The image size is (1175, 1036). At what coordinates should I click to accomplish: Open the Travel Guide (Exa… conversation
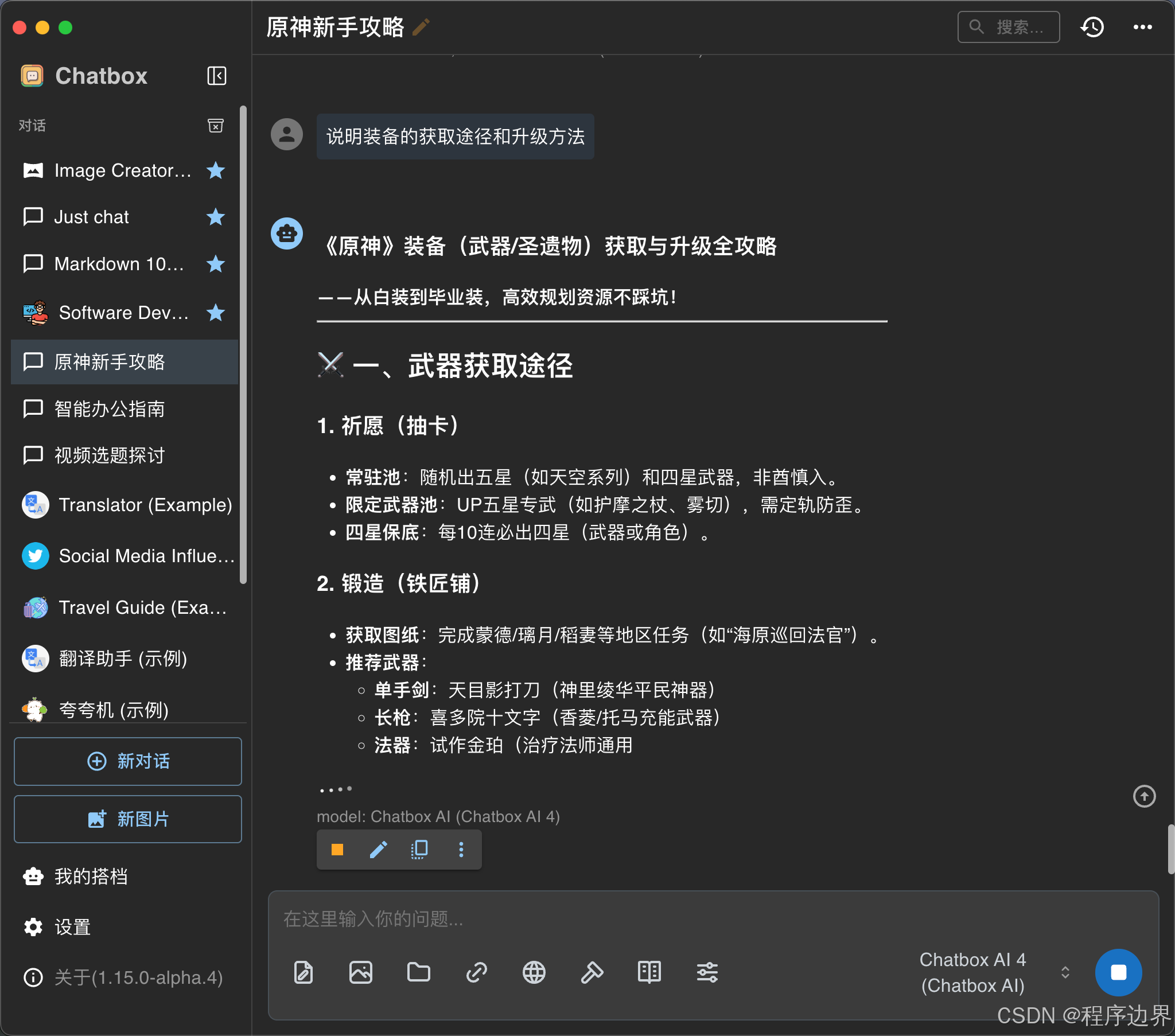pos(124,607)
